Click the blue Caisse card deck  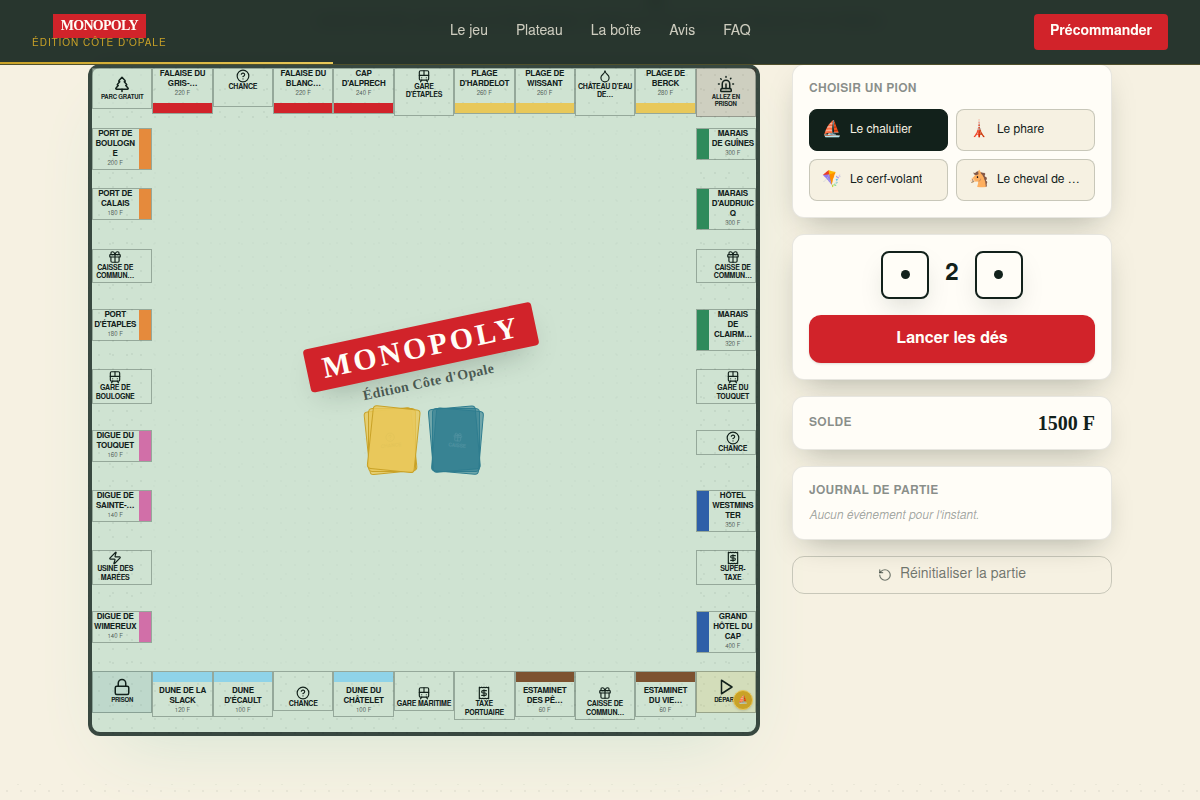pos(457,440)
